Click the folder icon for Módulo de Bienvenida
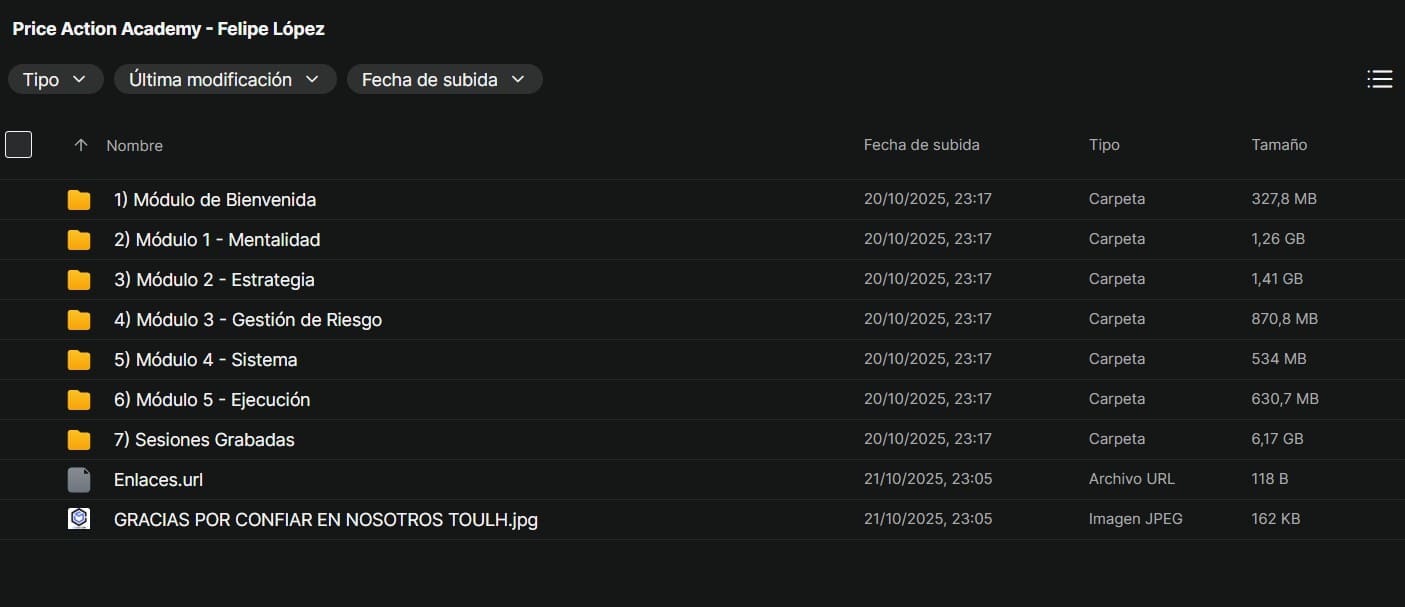The width and height of the screenshot is (1405, 607). 79,200
